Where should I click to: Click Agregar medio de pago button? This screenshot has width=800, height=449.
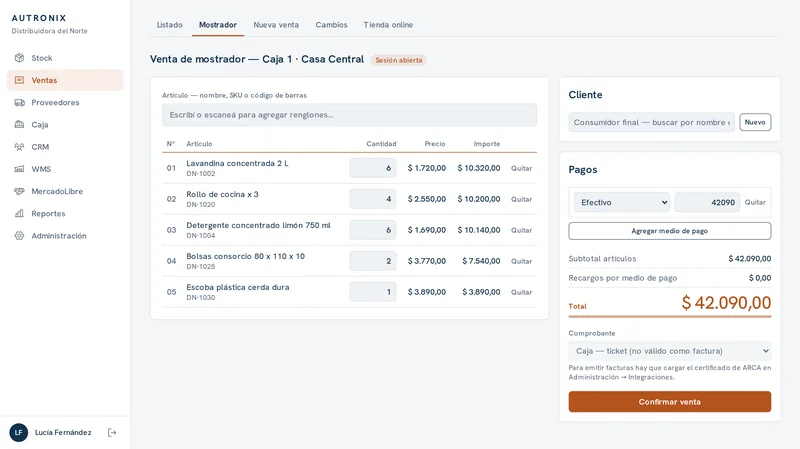pos(669,231)
